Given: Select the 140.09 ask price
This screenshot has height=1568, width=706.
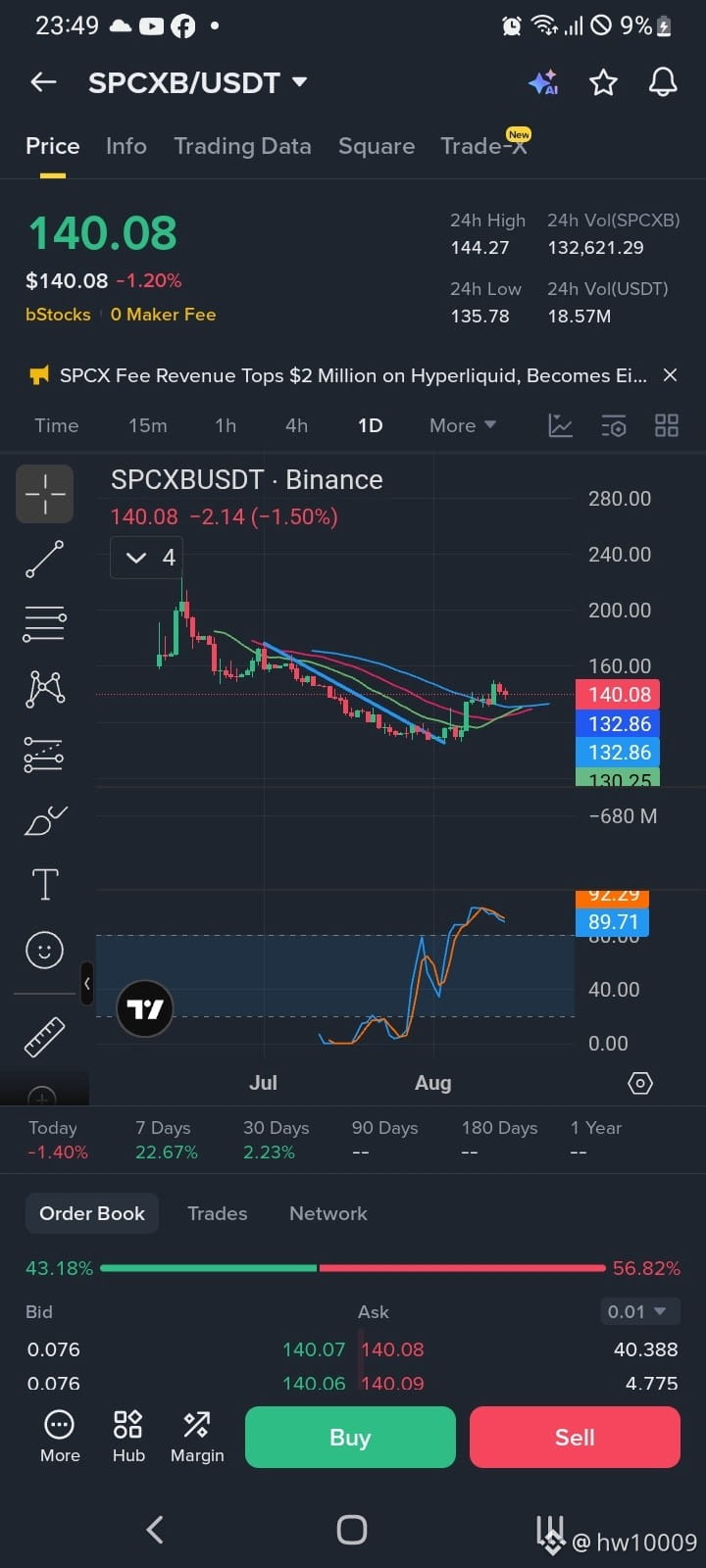Looking at the screenshot, I should pos(393,1383).
